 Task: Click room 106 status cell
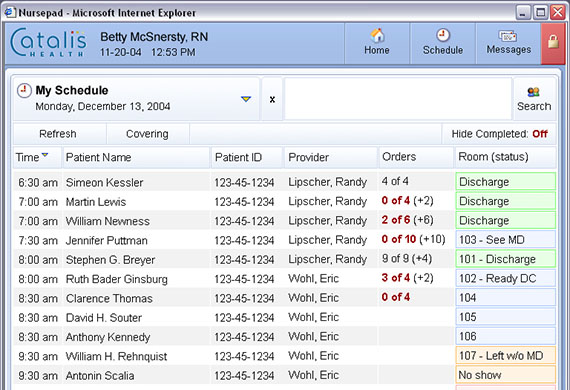coord(506,336)
